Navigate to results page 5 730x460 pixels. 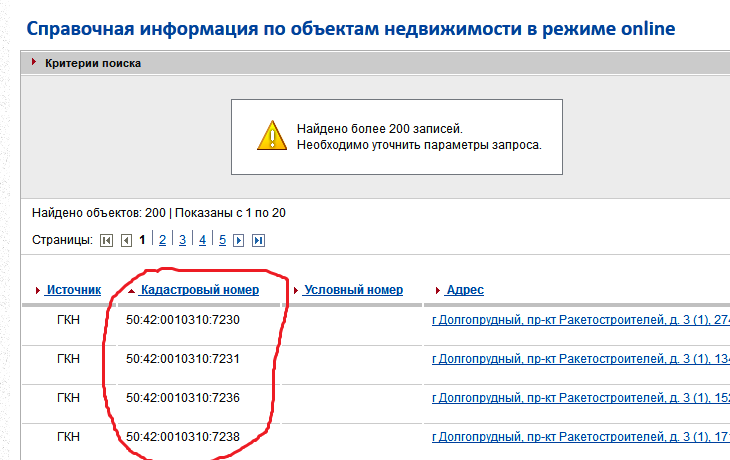[x=222, y=240]
